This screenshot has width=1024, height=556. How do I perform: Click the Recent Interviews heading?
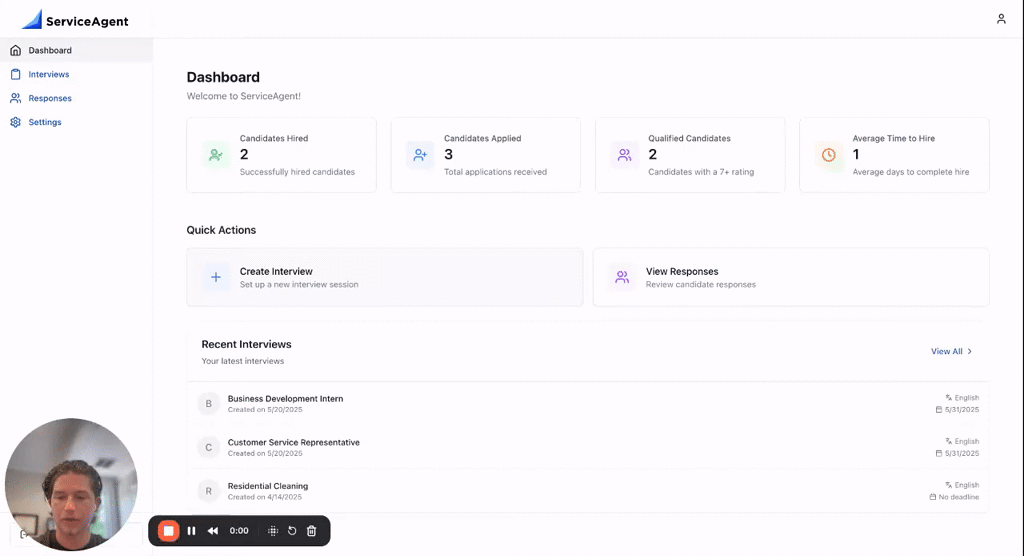[x=246, y=344]
